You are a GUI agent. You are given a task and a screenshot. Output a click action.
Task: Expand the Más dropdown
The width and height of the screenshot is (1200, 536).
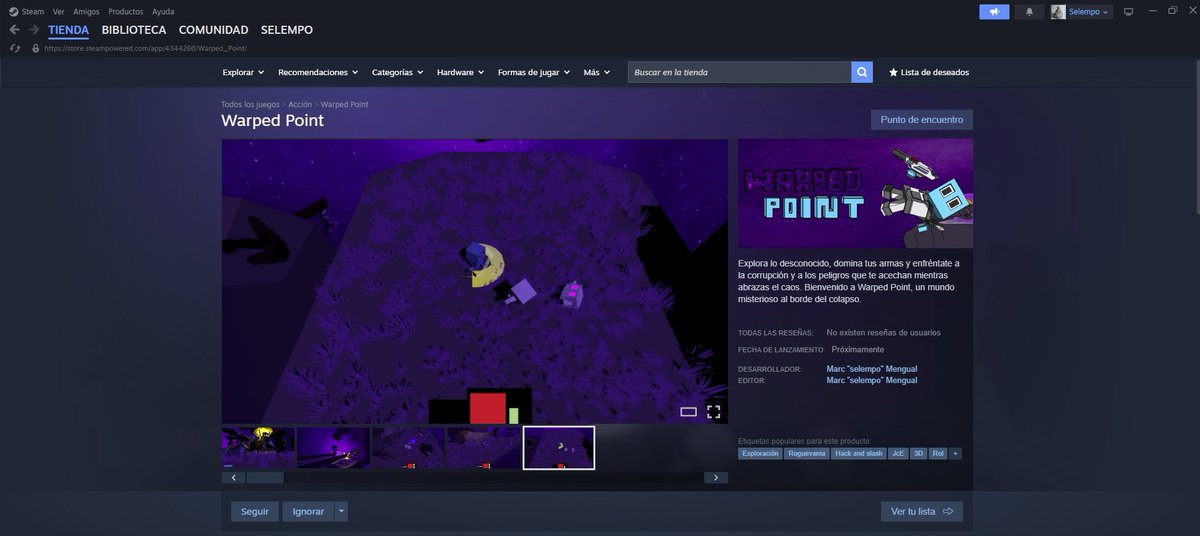click(x=597, y=72)
